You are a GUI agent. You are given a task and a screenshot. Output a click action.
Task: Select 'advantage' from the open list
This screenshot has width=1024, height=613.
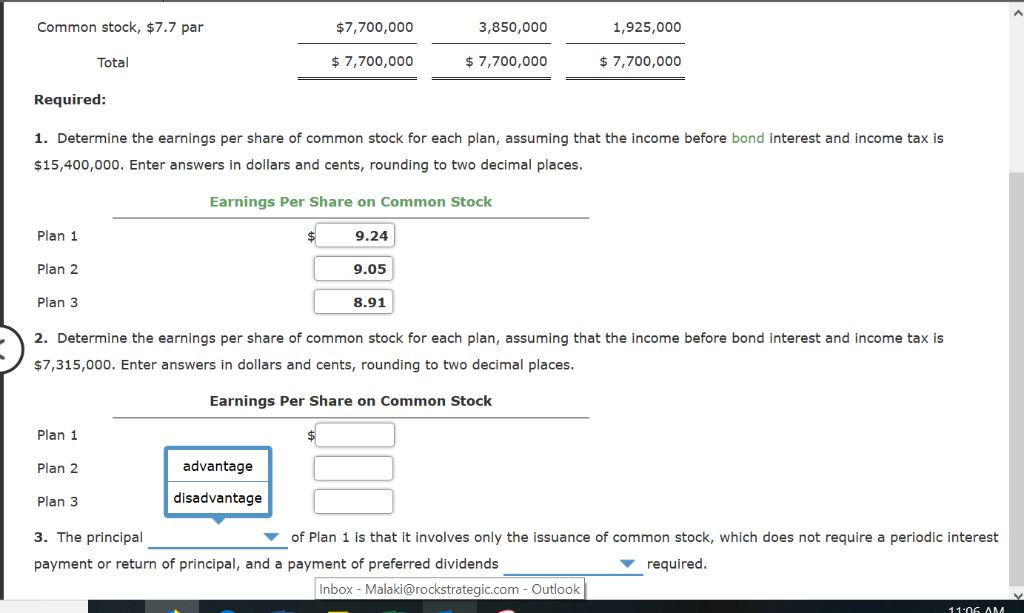pos(216,465)
